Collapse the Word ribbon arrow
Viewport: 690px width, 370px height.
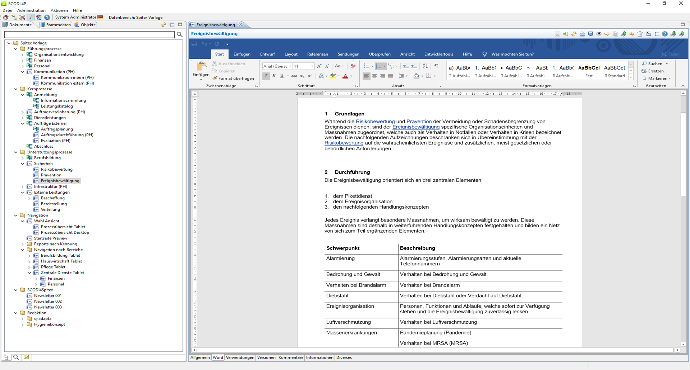click(x=683, y=85)
